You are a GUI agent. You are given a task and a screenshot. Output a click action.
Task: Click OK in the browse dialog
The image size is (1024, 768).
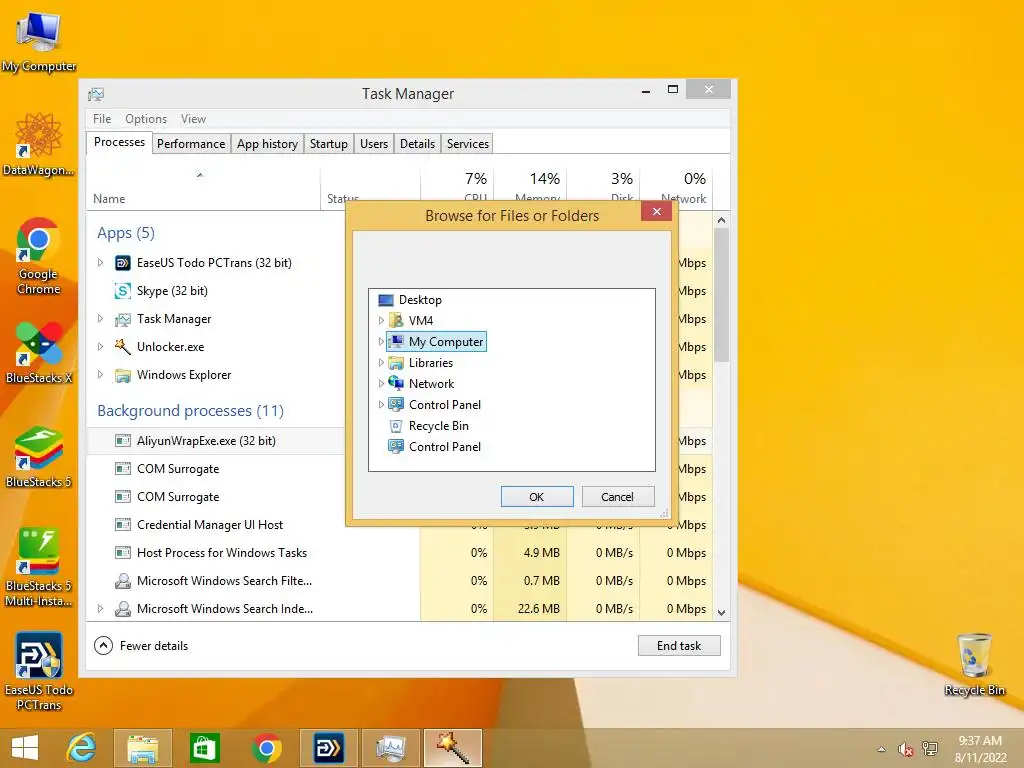pyautogui.click(x=537, y=497)
